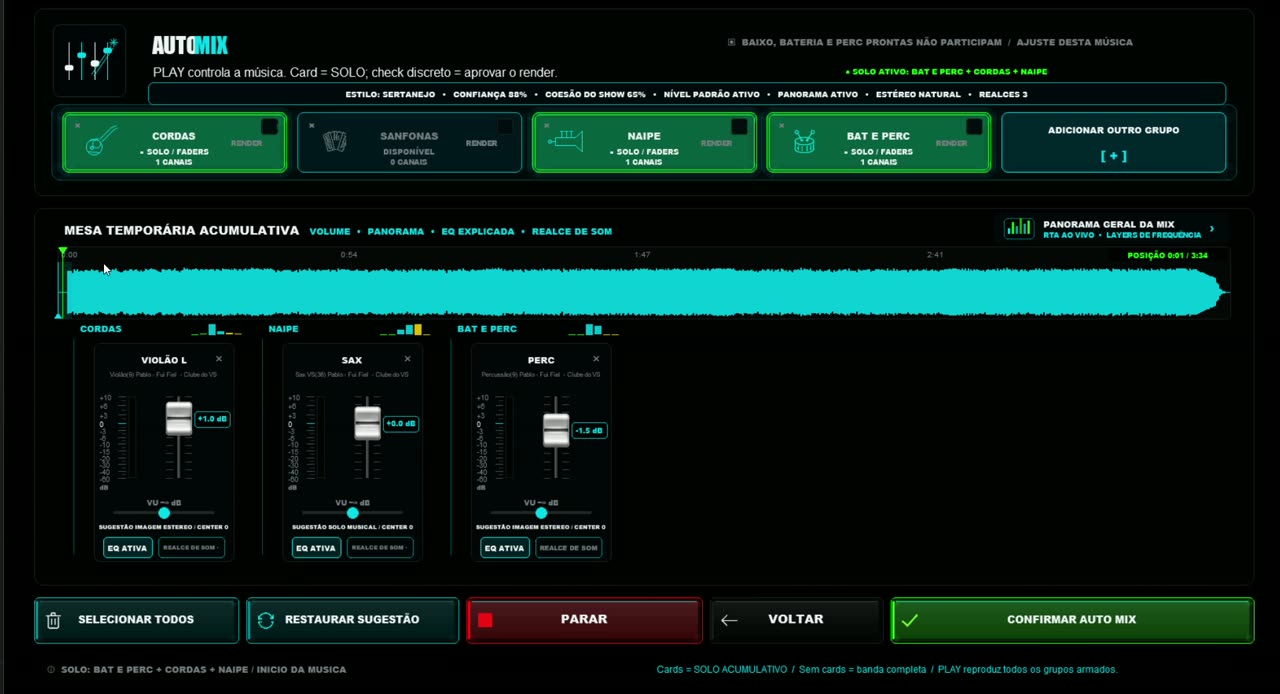
Task: Close the Violão L channel strip
Action: [219, 359]
